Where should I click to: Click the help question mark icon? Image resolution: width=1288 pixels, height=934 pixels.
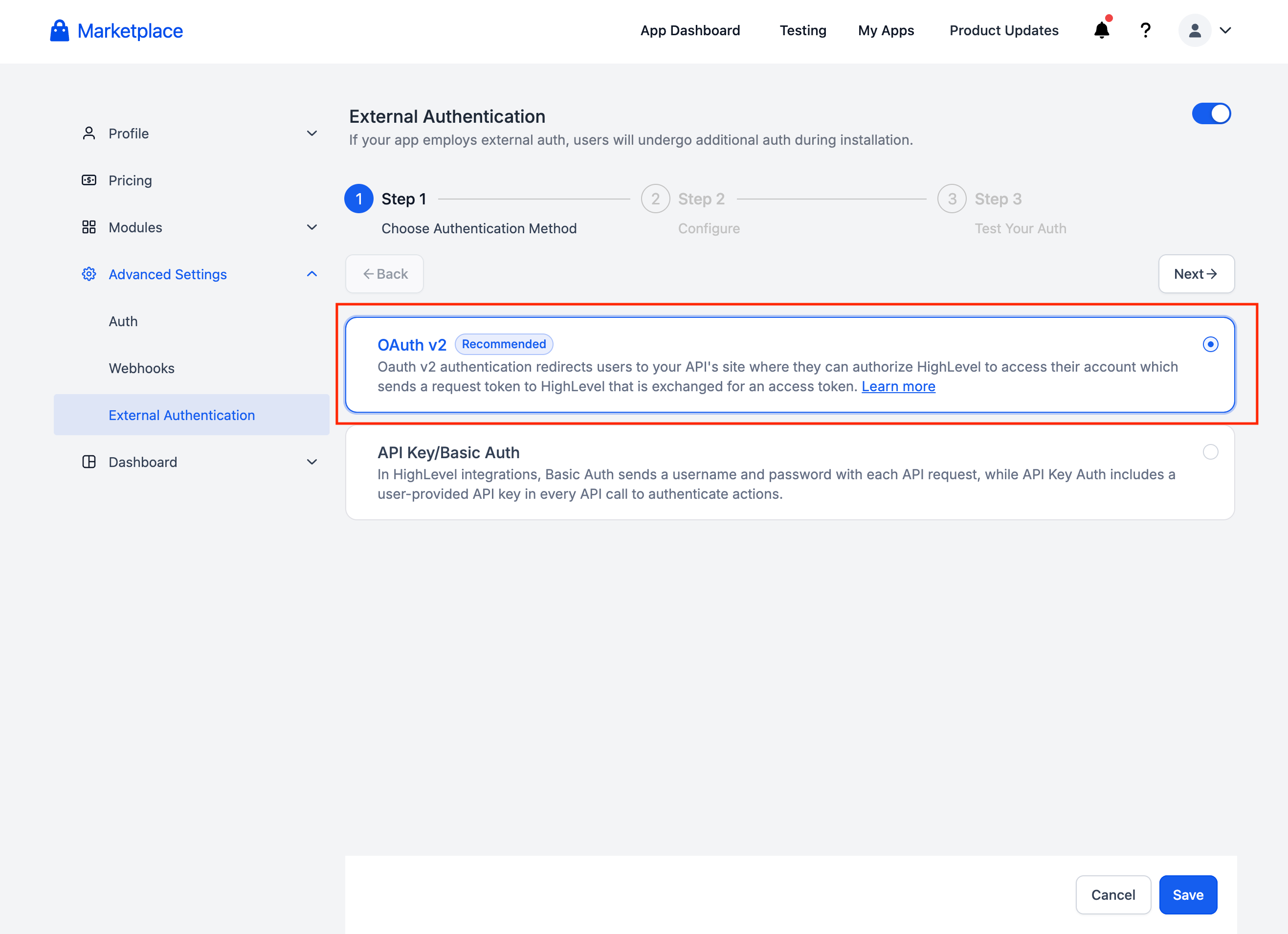1145,30
